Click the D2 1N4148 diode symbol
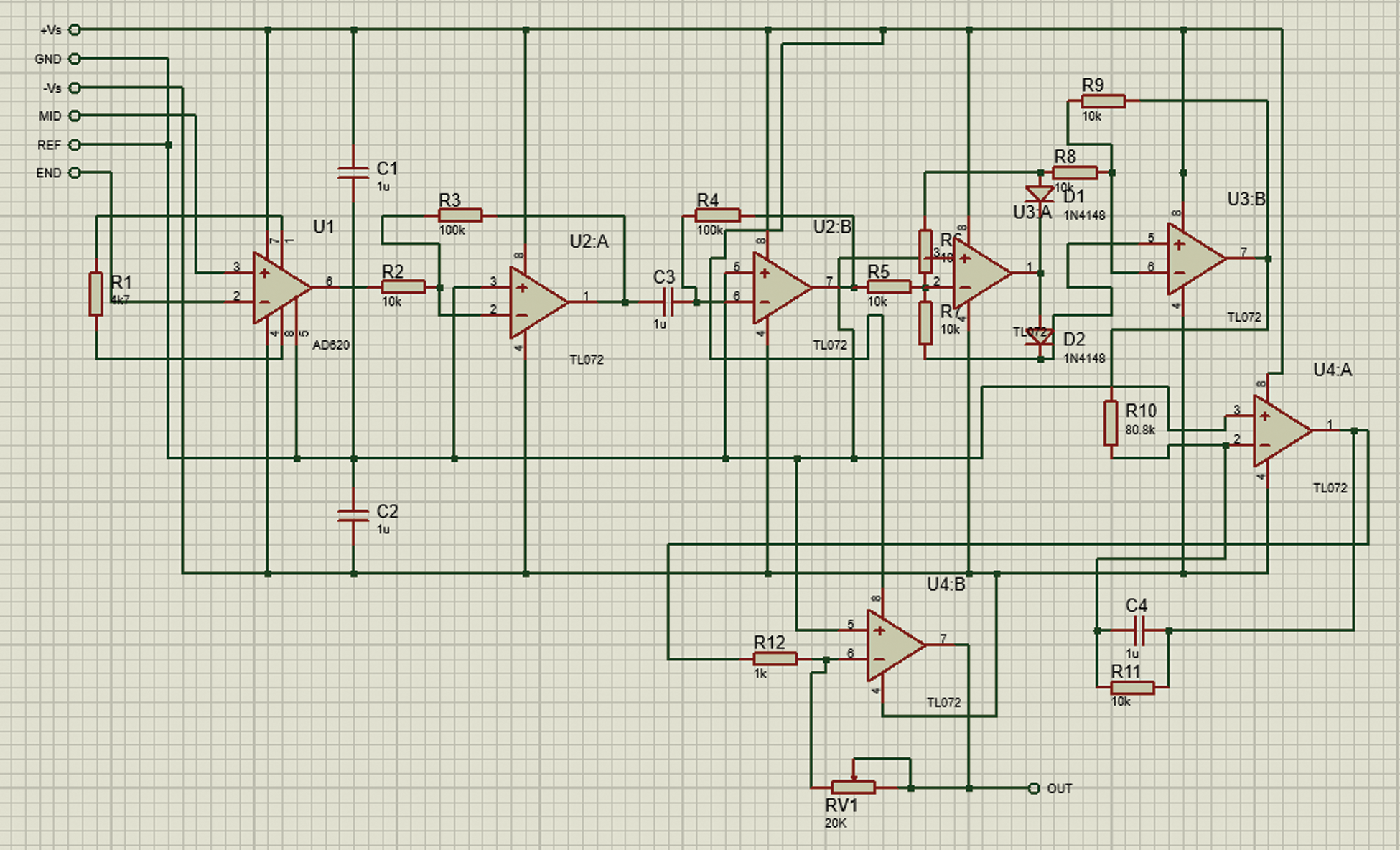This screenshot has width=1400, height=850. [x=1040, y=337]
